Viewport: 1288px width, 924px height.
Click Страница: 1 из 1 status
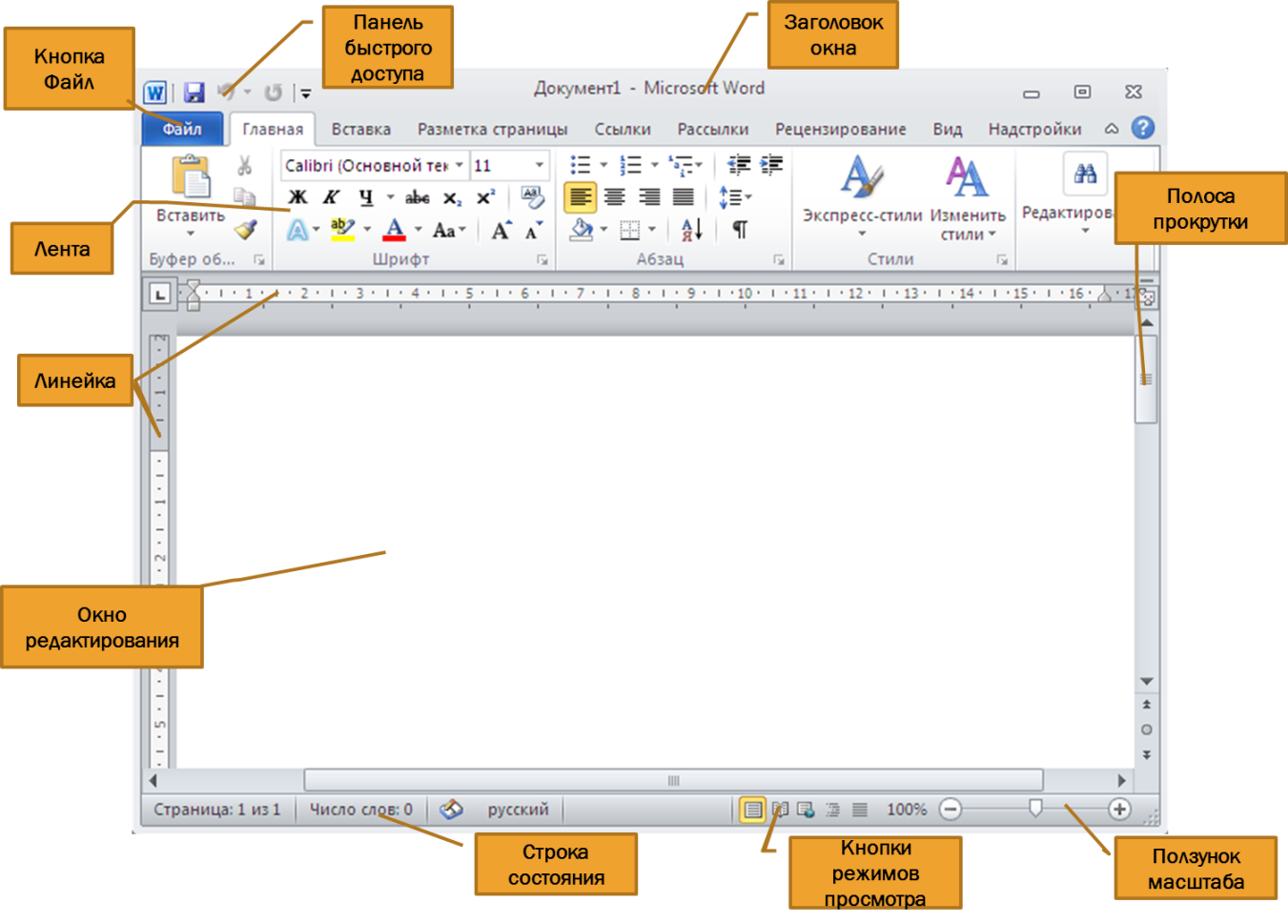coord(217,810)
